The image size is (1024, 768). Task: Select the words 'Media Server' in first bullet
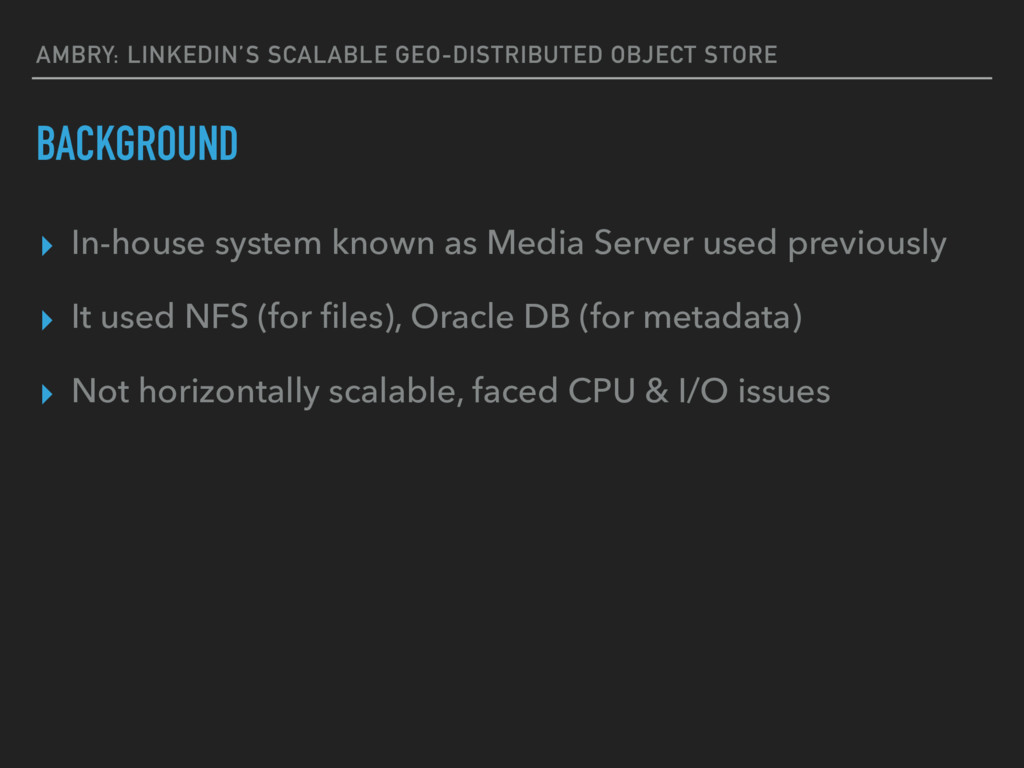tap(590, 243)
